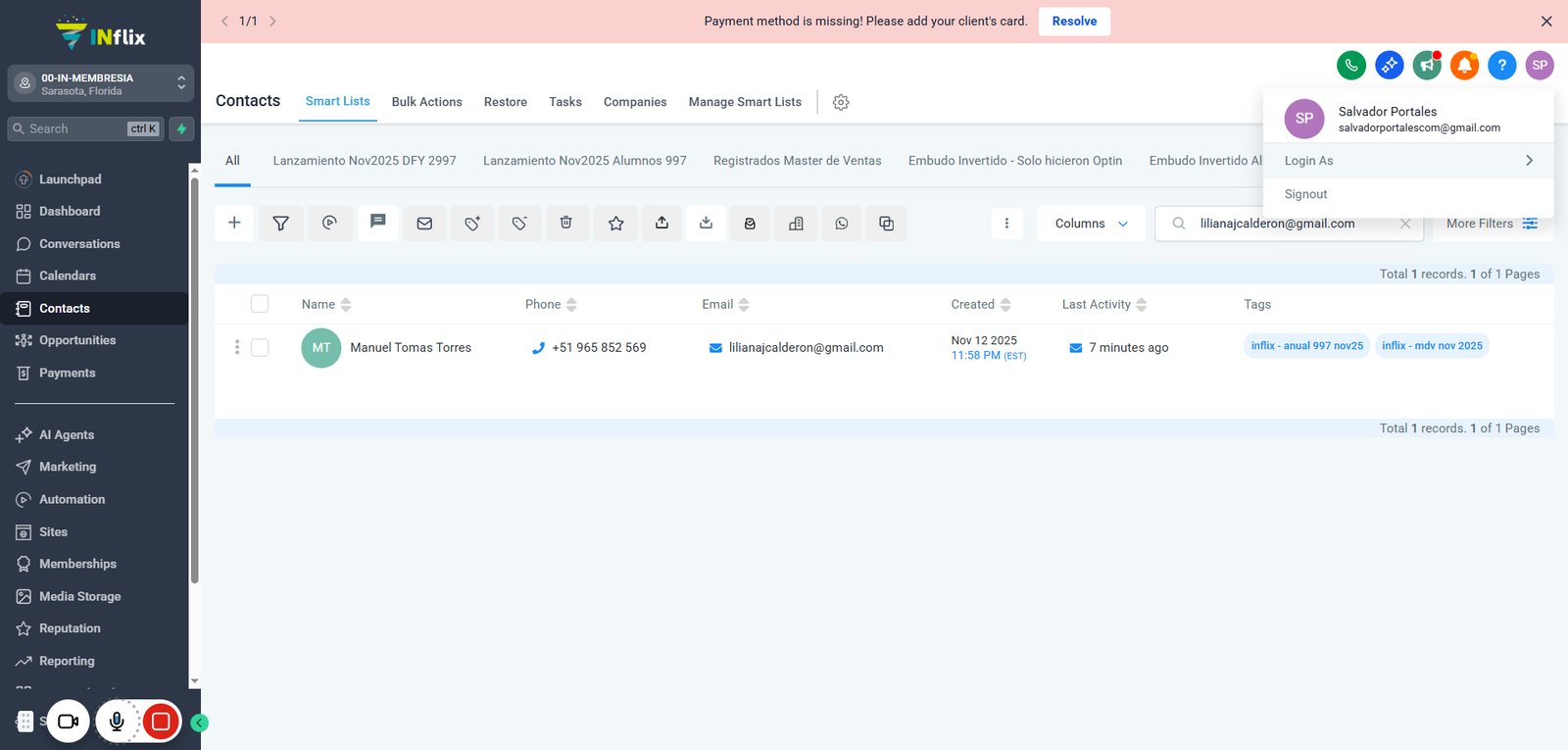Expand the Login As submenu
The height and width of the screenshot is (750, 1568).
(x=1408, y=161)
